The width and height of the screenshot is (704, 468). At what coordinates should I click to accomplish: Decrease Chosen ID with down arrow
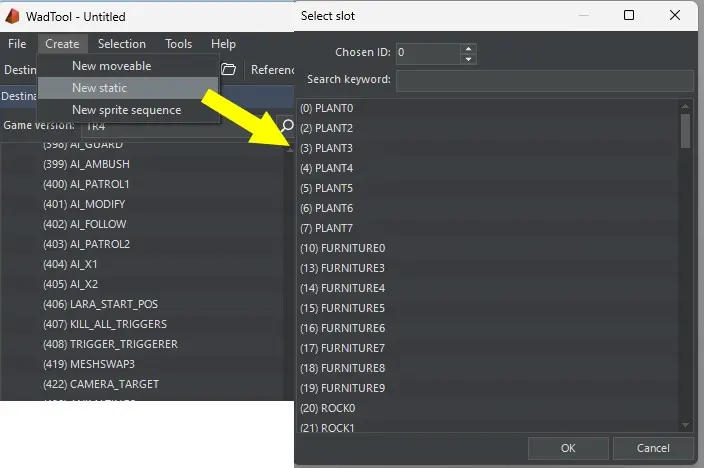tap(469, 57)
